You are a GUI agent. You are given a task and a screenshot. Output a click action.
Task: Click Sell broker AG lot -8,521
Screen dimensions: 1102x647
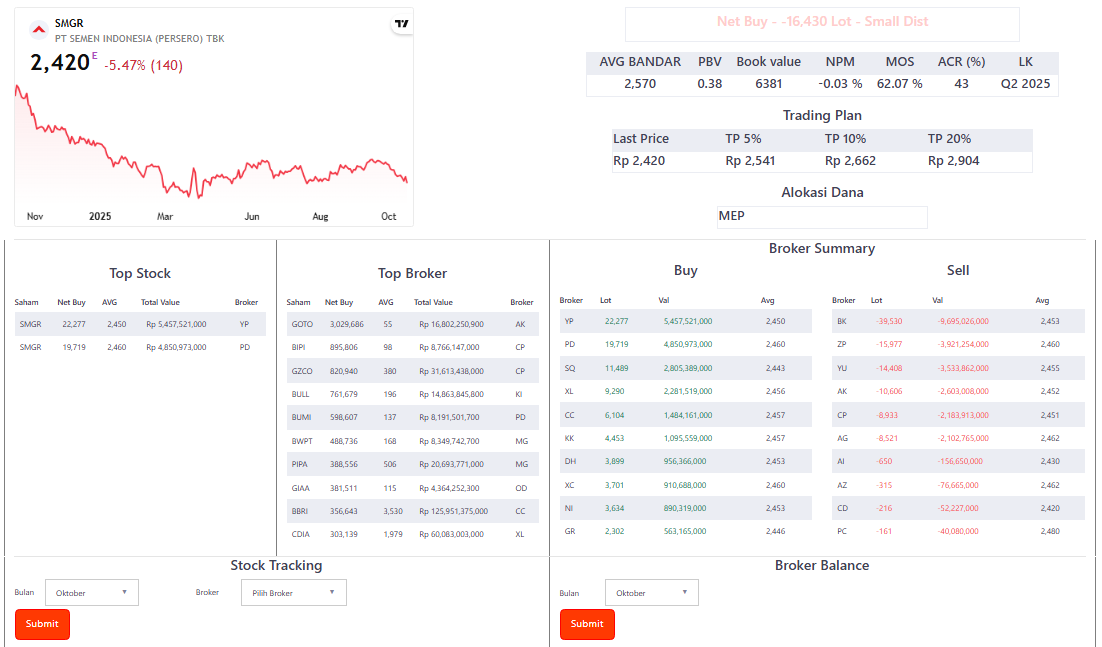[x=958, y=438]
